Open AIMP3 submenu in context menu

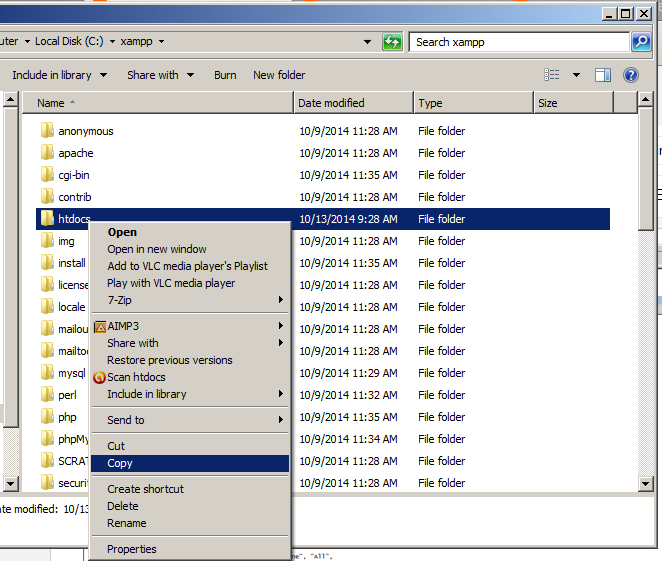[x=190, y=326]
